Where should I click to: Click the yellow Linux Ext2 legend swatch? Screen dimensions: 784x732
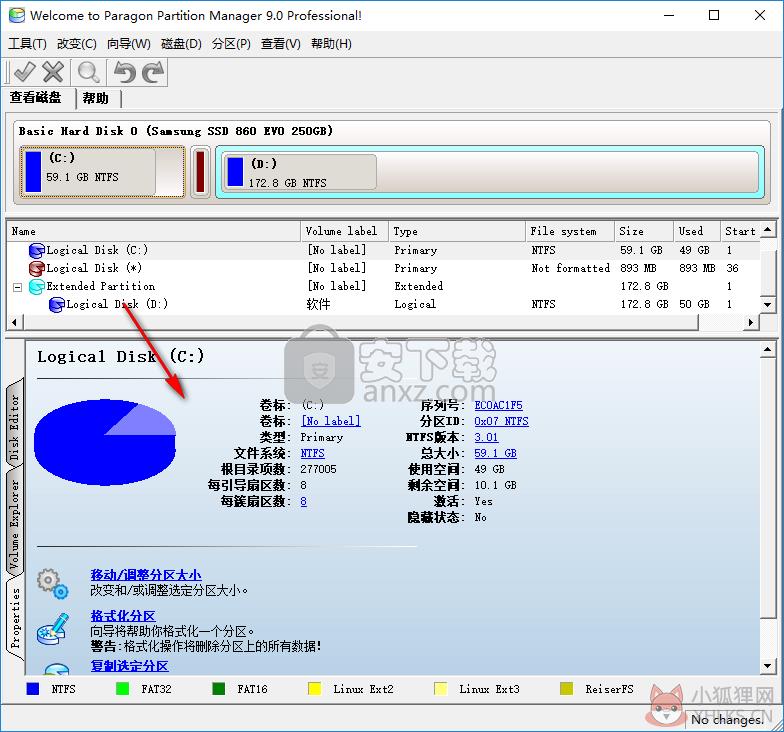[314, 689]
